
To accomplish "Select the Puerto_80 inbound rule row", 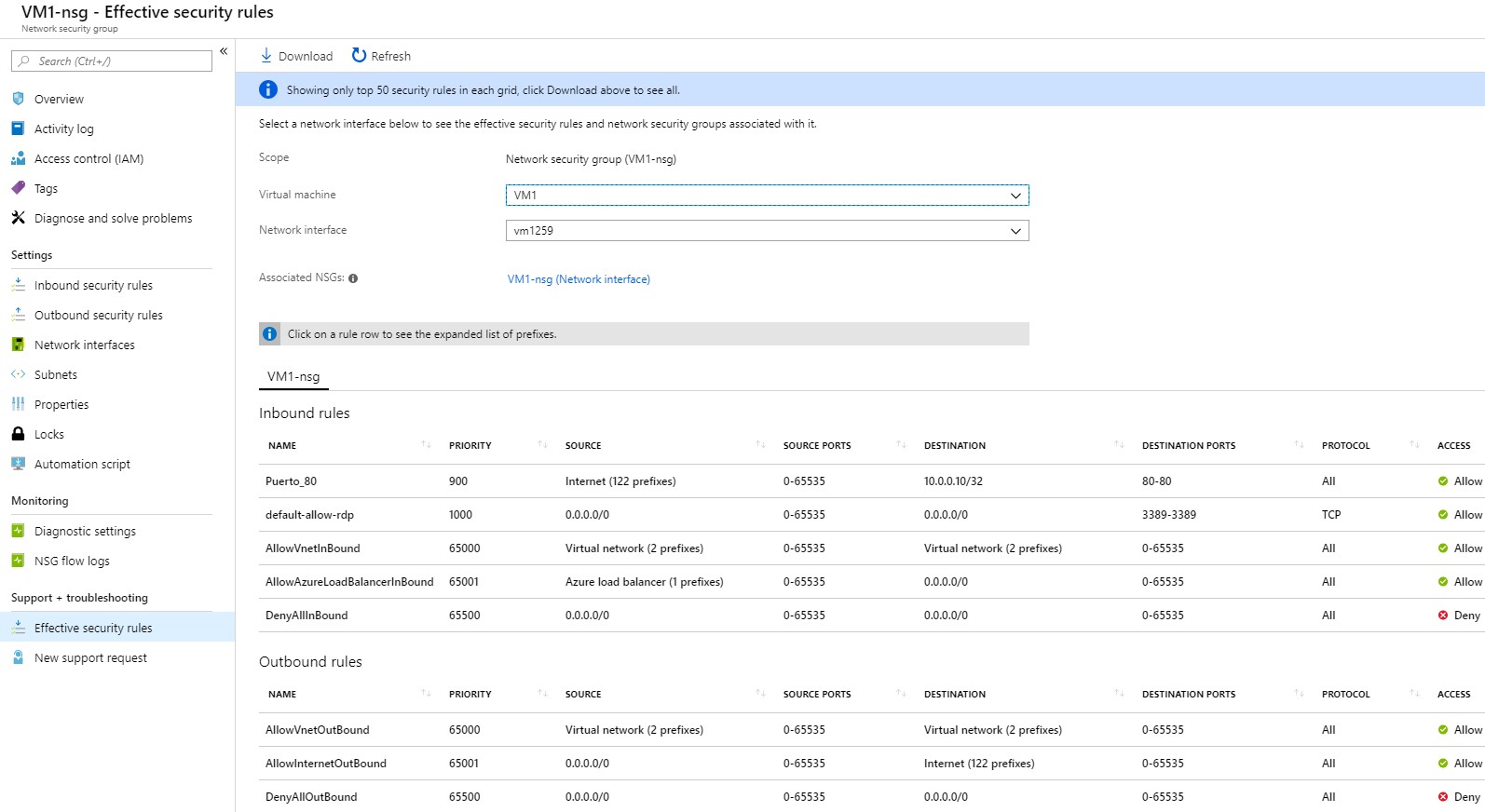I will [872, 481].
